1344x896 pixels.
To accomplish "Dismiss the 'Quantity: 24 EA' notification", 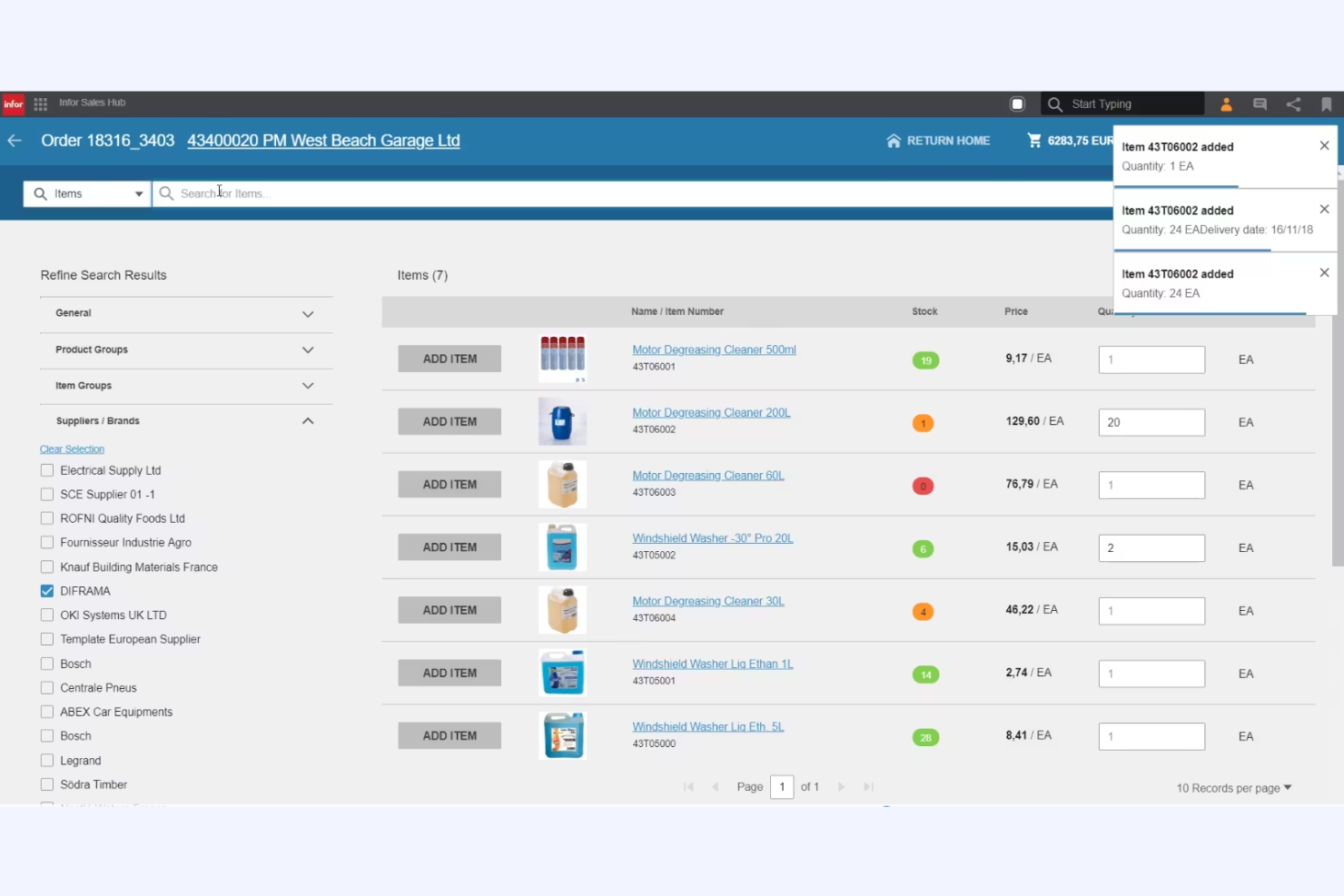I will (x=1324, y=273).
